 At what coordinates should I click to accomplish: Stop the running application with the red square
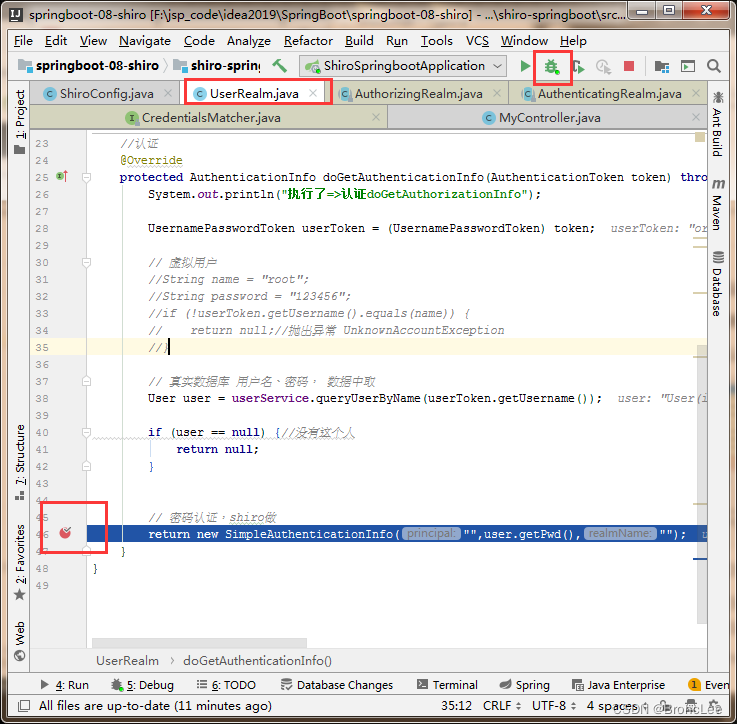(629, 66)
